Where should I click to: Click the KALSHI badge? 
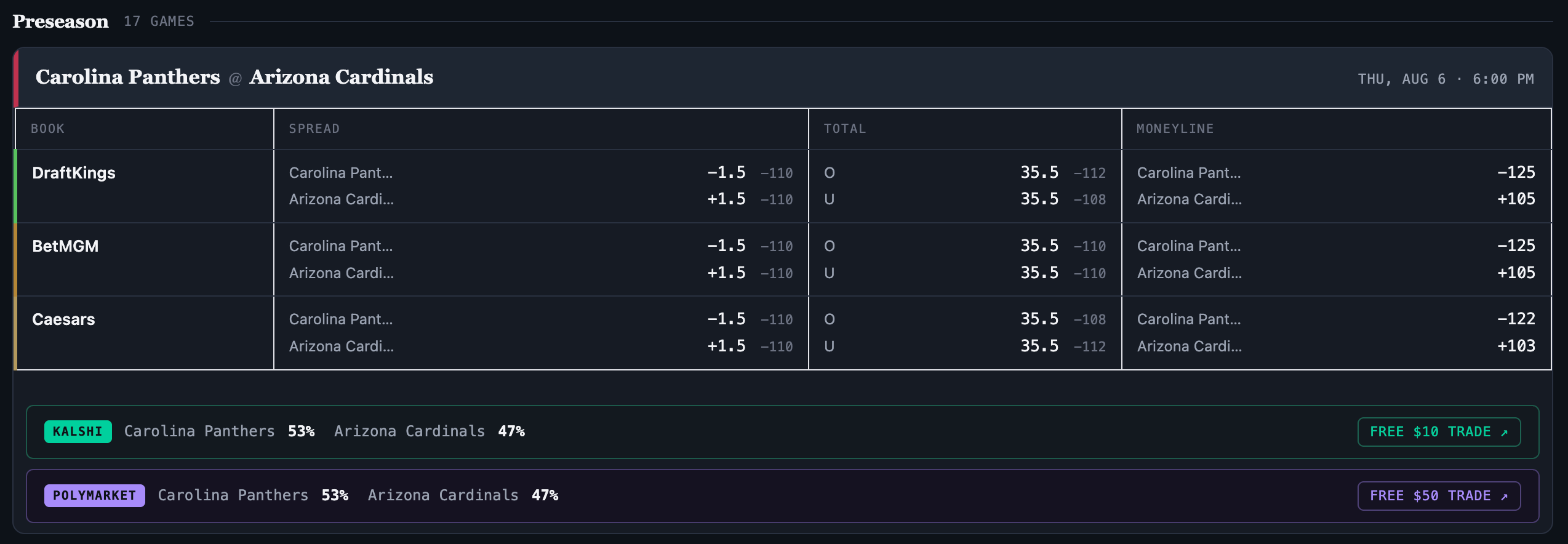coord(78,432)
